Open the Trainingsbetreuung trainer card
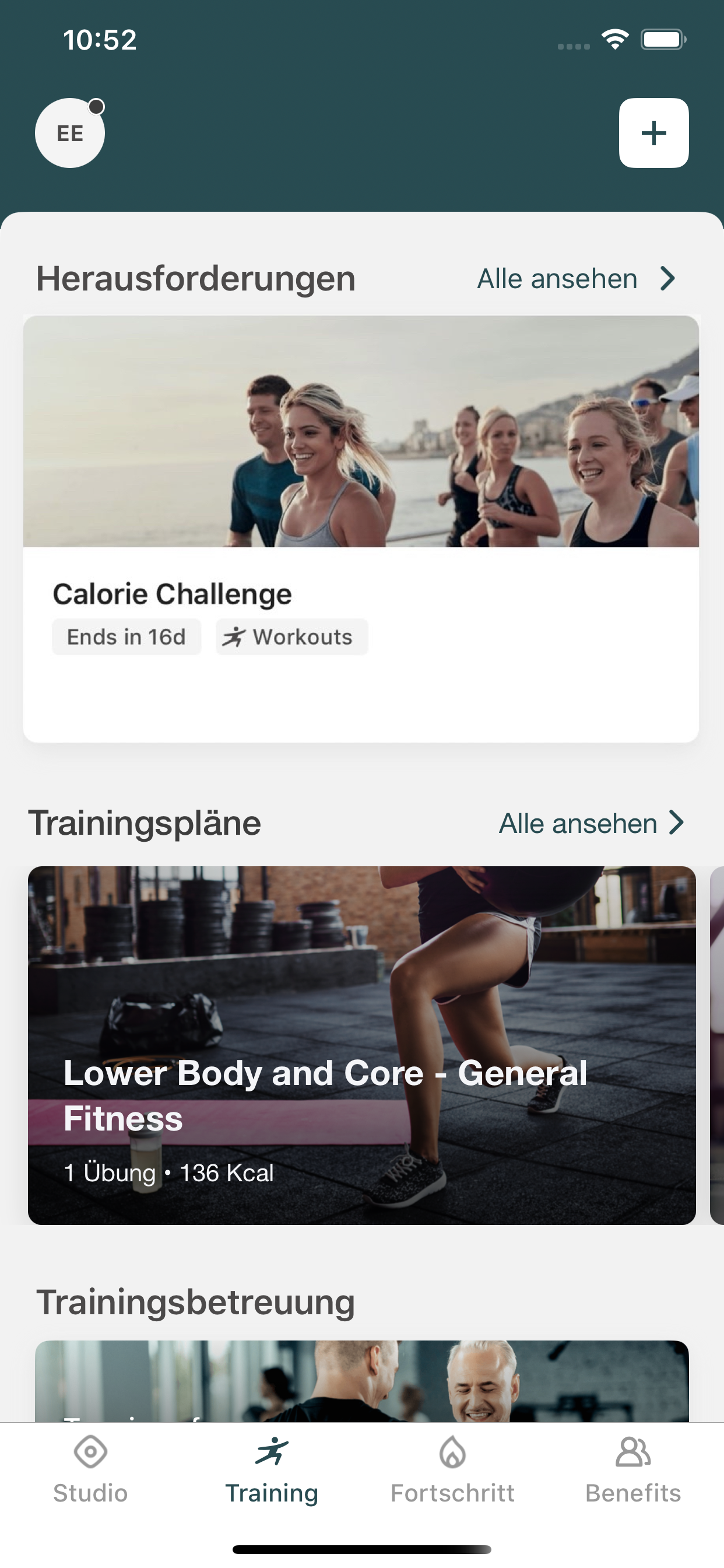Image resolution: width=724 pixels, height=1568 pixels. (362, 1381)
